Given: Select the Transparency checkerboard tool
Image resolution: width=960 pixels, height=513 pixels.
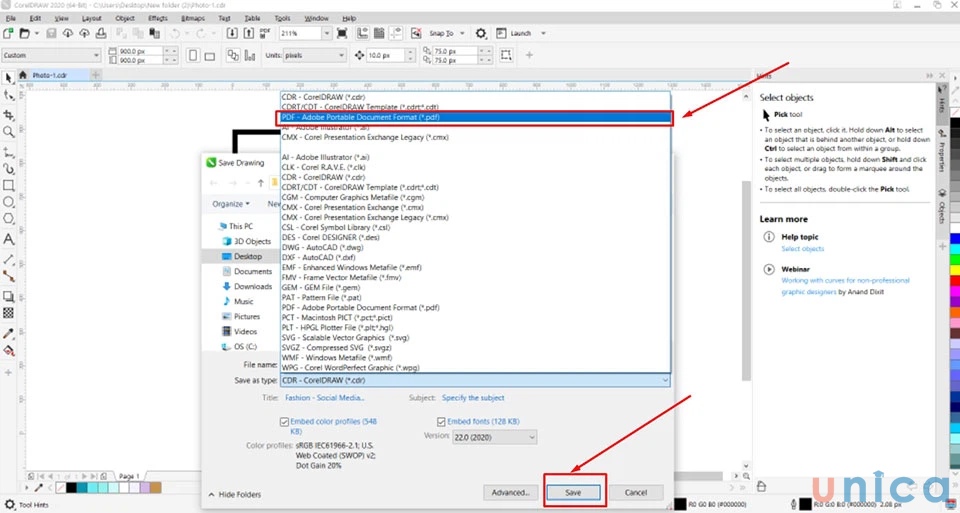Looking at the screenshot, I should point(9,313).
